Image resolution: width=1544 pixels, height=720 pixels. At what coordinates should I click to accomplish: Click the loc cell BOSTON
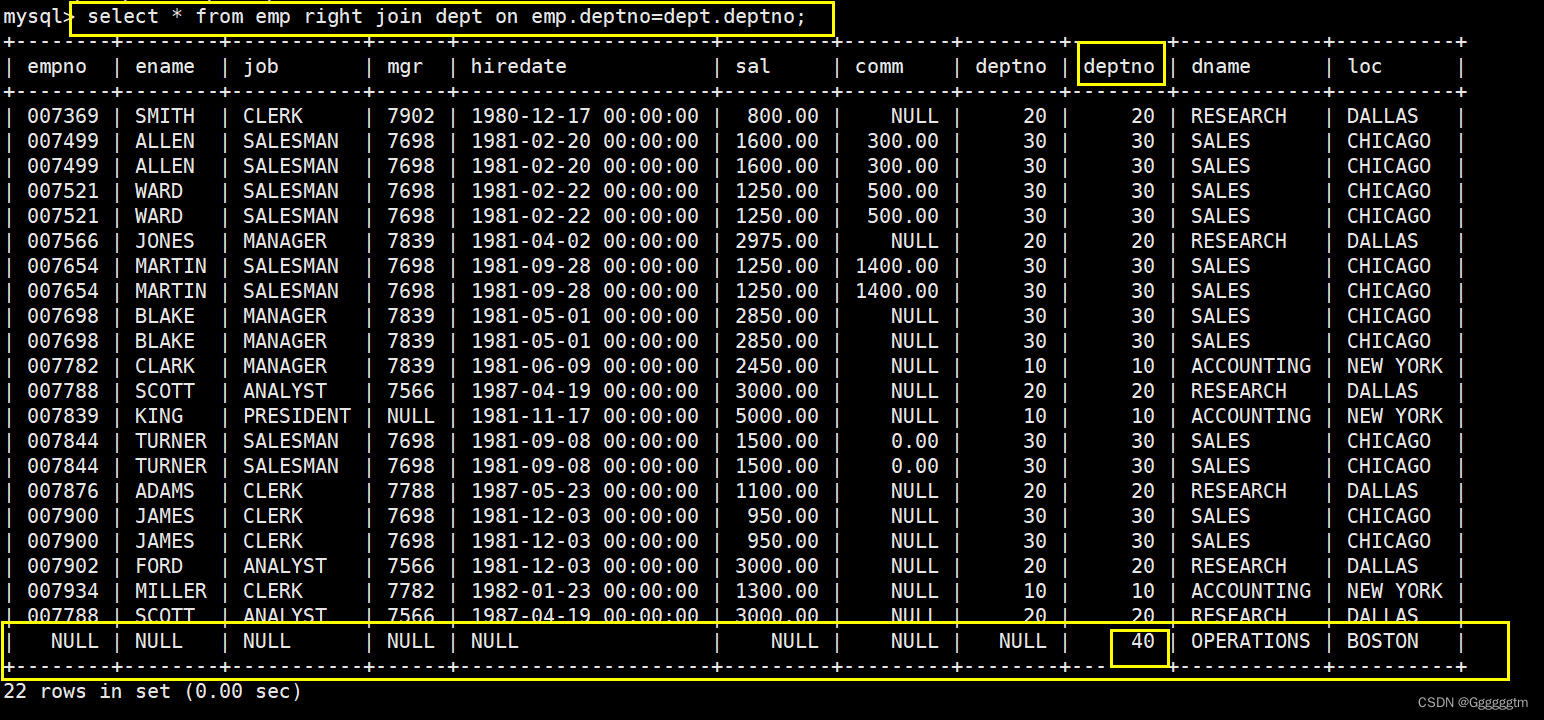click(x=1383, y=641)
